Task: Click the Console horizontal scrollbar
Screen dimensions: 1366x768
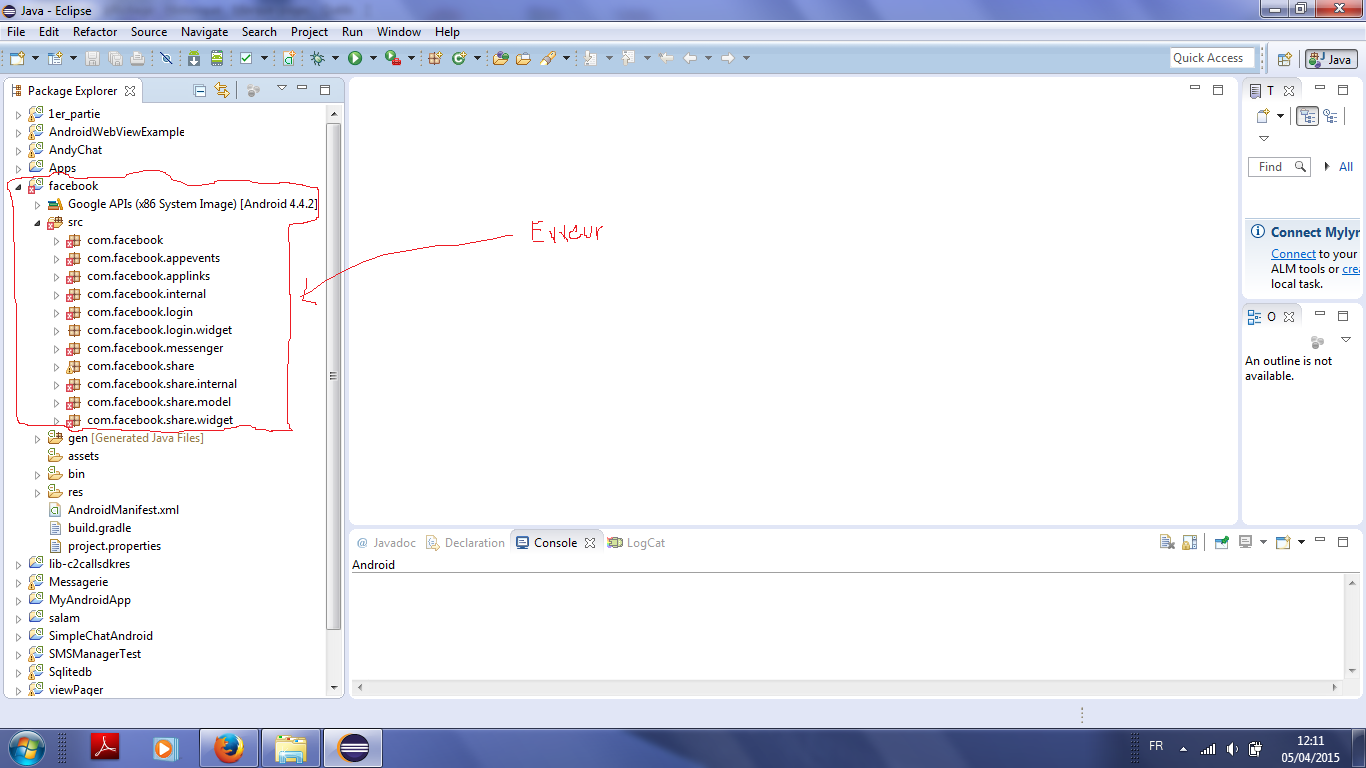Action: coord(847,688)
